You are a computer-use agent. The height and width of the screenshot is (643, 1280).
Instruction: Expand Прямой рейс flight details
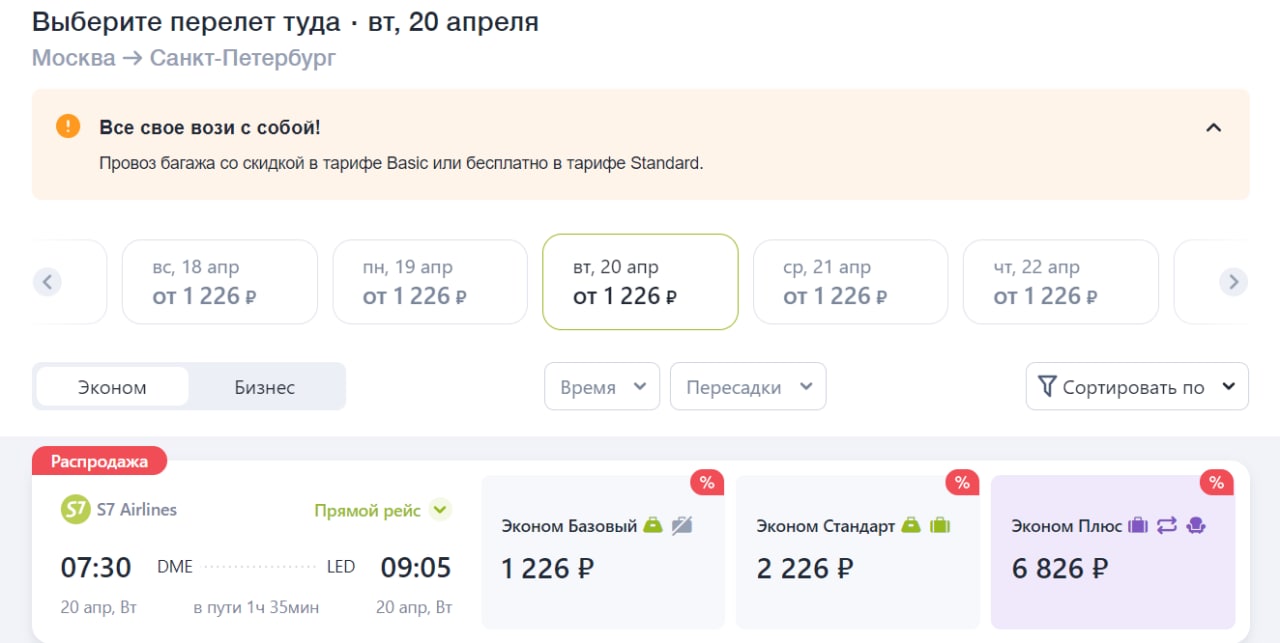pyautogui.click(x=440, y=510)
